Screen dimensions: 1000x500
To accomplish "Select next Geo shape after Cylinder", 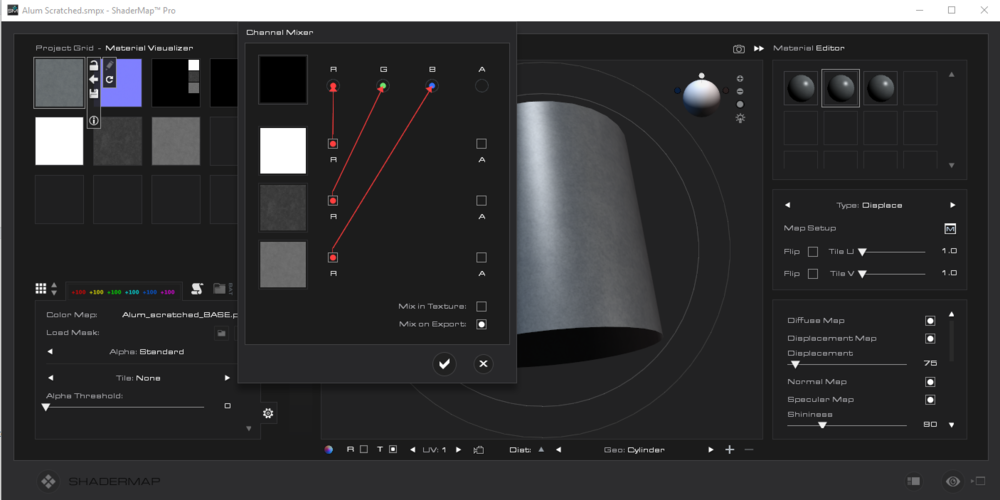I will pos(711,450).
